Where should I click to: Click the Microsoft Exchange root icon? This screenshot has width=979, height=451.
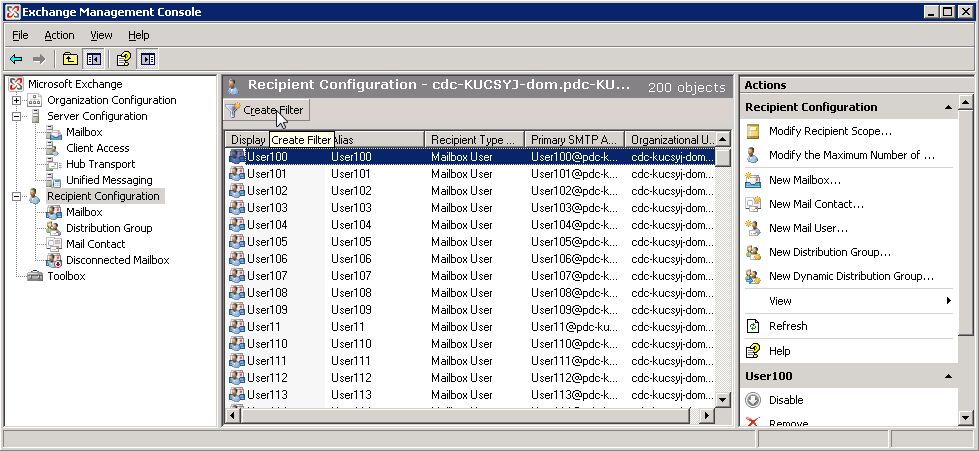click(x=17, y=84)
